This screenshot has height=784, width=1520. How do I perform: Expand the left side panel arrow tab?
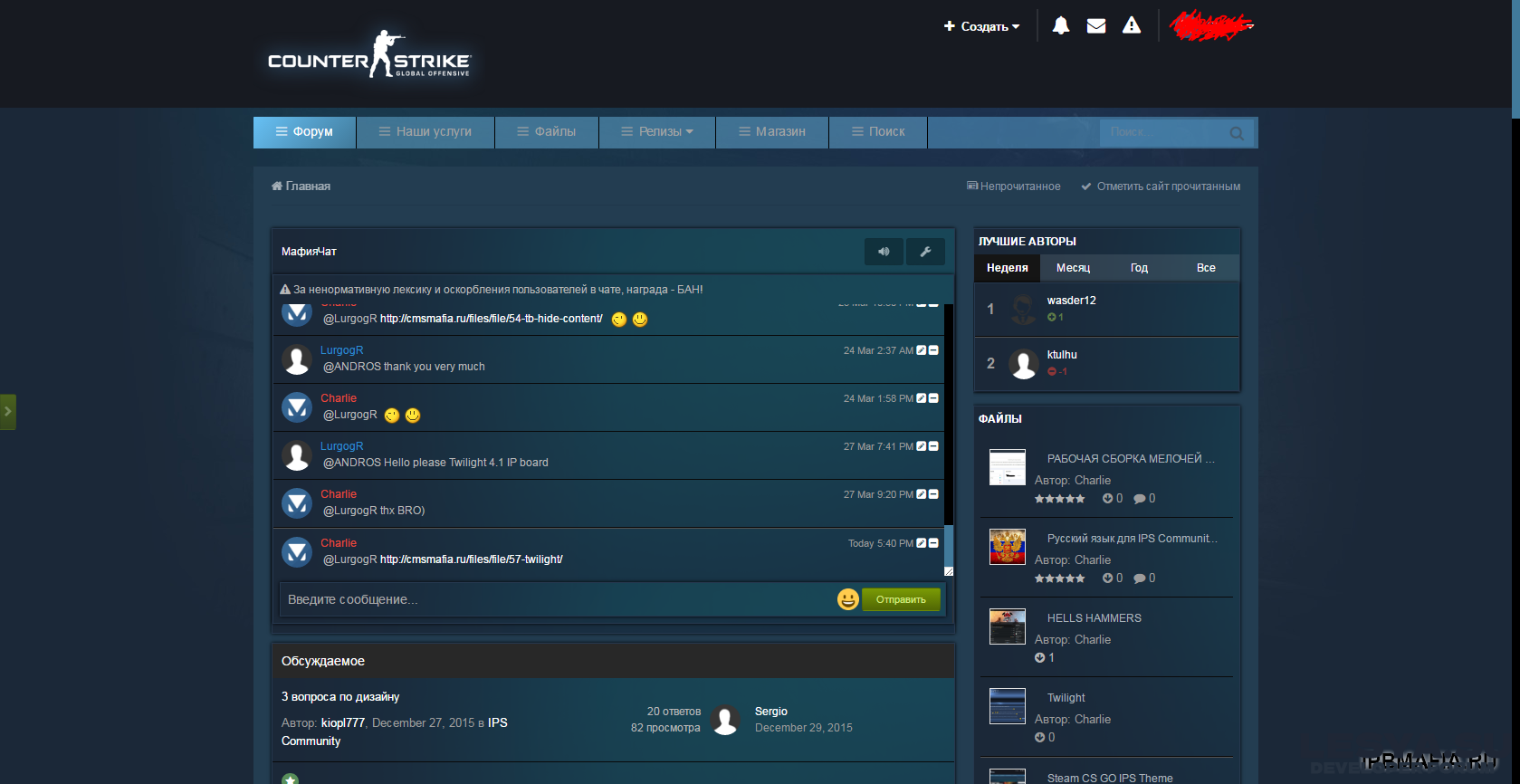7,412
